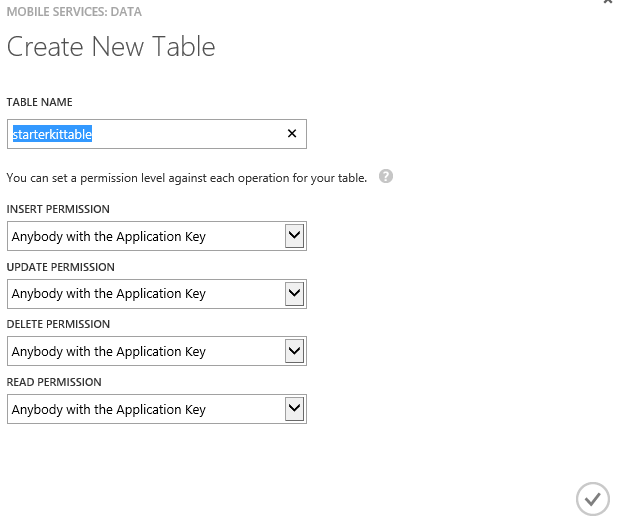This screenshot has height=526, width=618.
Task: Expand the Insert Permission dropdown arrow
Action: pyautogui.click(x=294, y=236)
